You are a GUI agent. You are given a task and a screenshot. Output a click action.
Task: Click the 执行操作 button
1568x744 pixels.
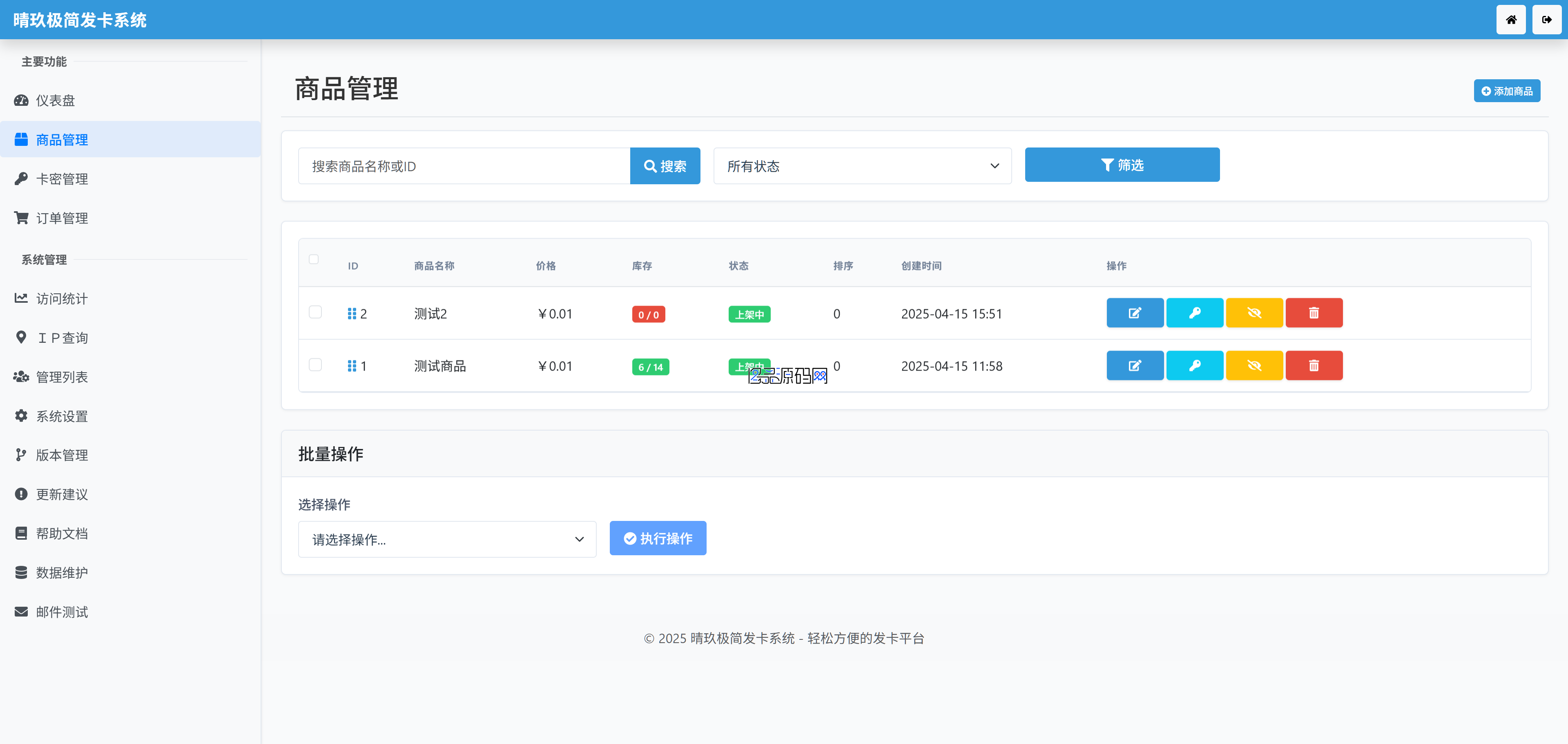(x=658, y=538)
